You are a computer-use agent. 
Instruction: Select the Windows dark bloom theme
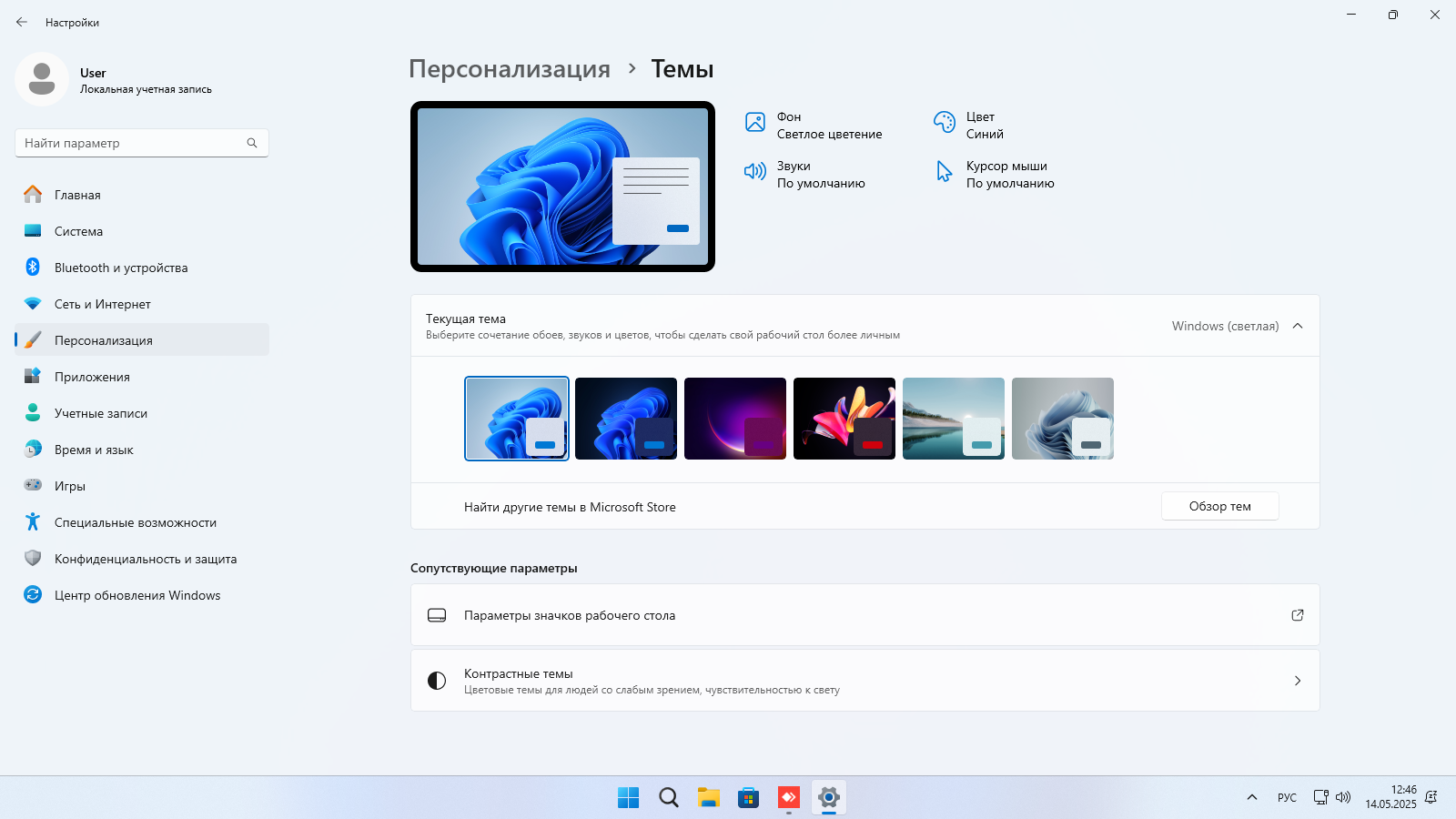(x=626, y=419)
